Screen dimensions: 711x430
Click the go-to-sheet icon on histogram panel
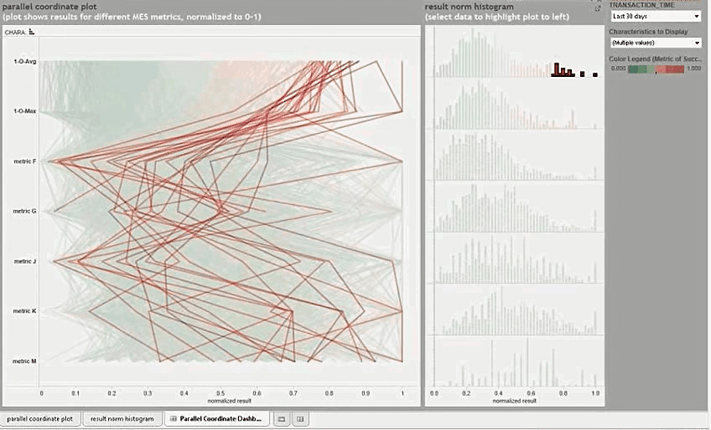click(598, 9)
